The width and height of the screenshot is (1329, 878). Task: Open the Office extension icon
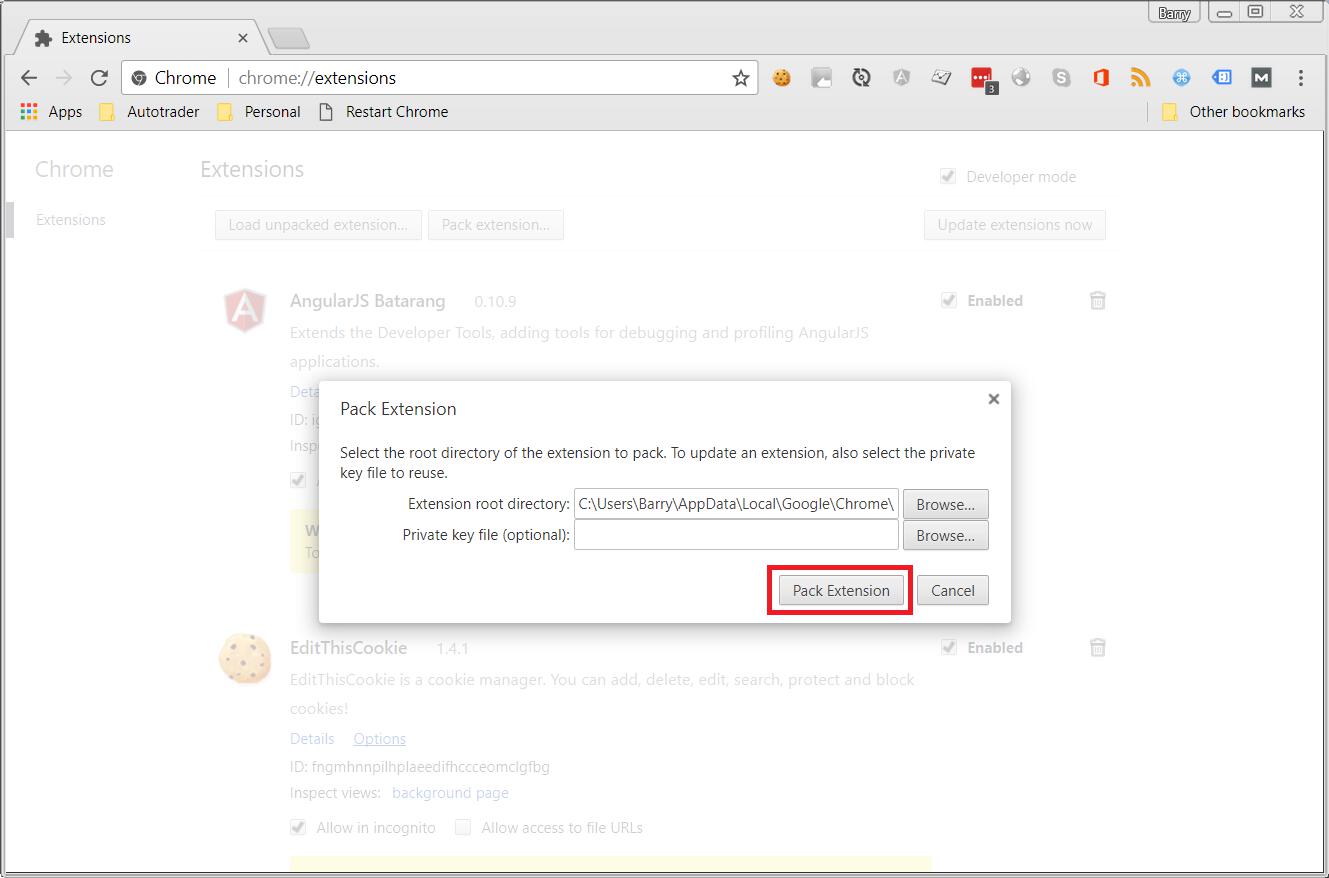(x=1101, y=78)
